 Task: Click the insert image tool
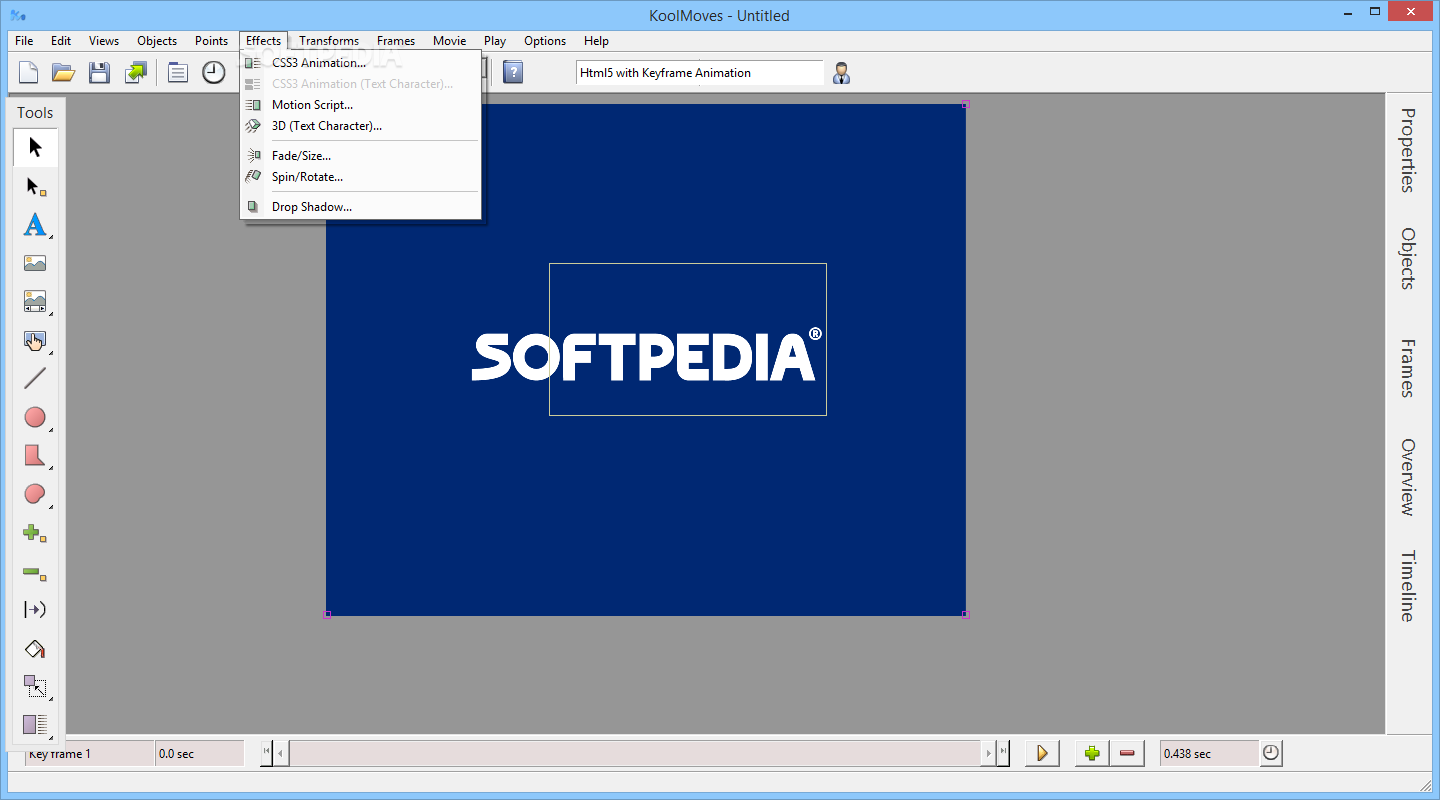pos(35,264)
